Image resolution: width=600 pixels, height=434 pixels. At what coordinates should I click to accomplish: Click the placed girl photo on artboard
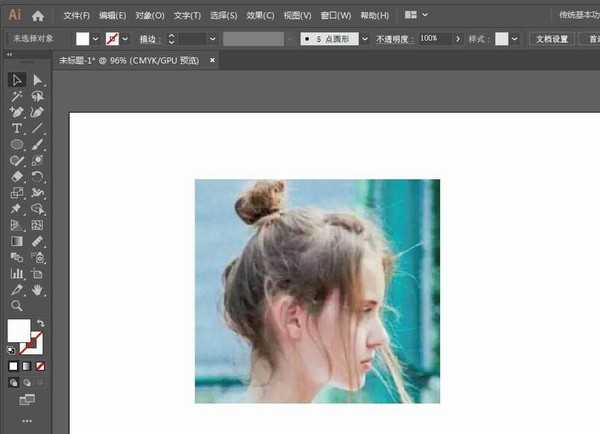(x=317, y=290)
